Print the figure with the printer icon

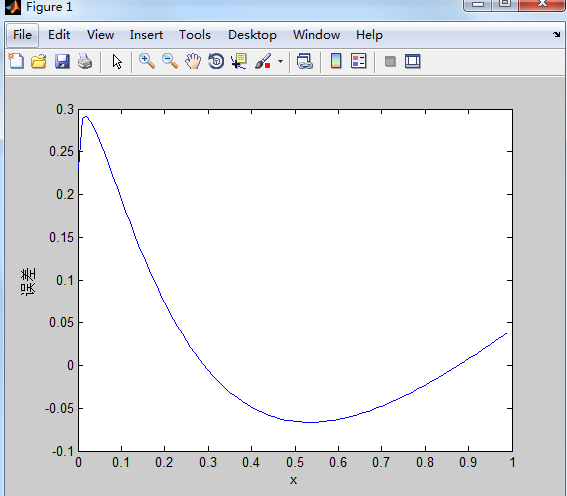[85, 61]
